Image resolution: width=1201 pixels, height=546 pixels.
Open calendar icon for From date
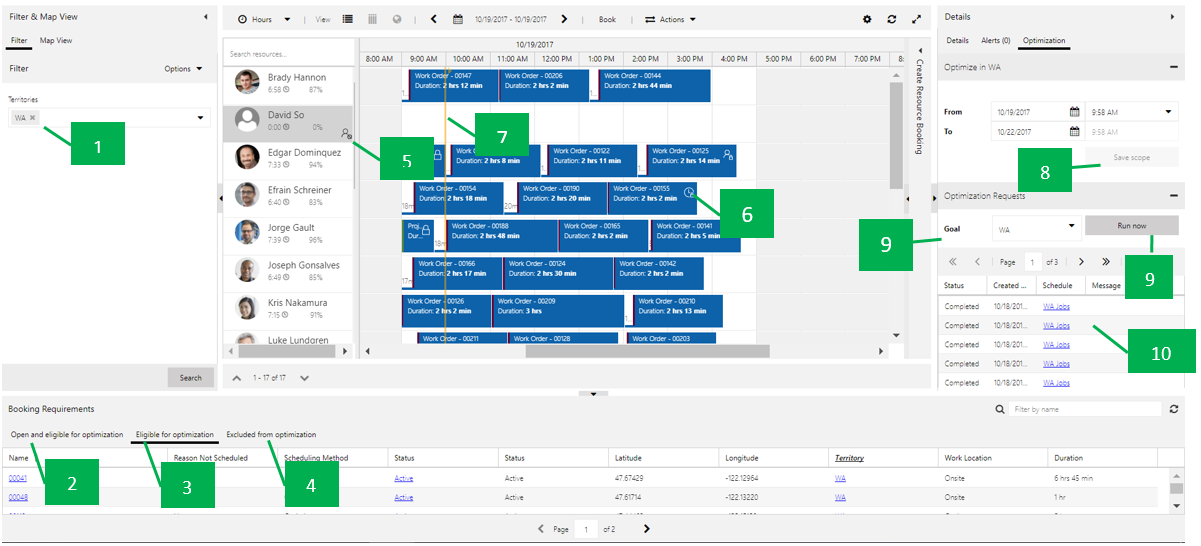tap(1074, 112)
